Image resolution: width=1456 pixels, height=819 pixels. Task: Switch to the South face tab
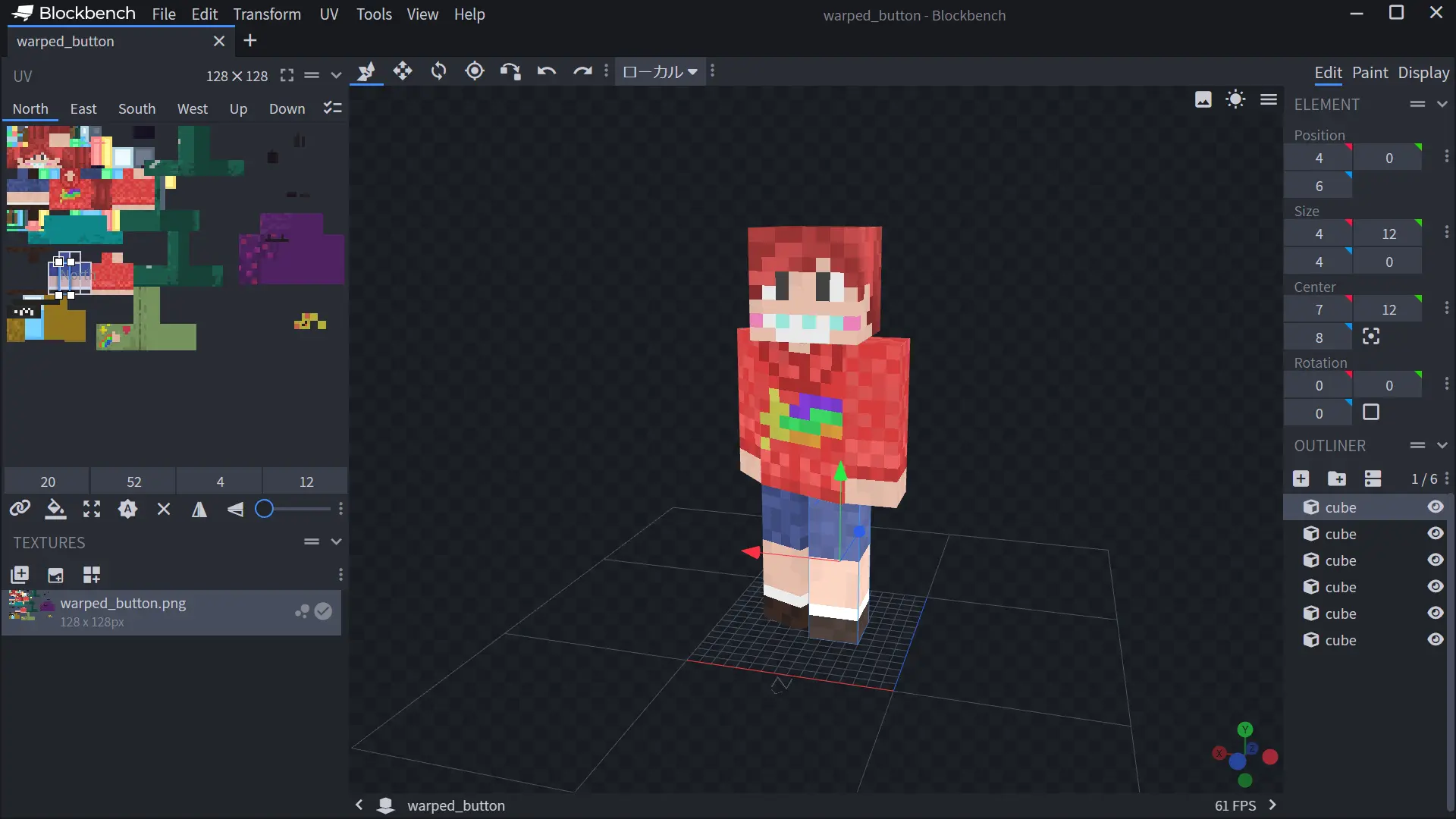point(136,109)
